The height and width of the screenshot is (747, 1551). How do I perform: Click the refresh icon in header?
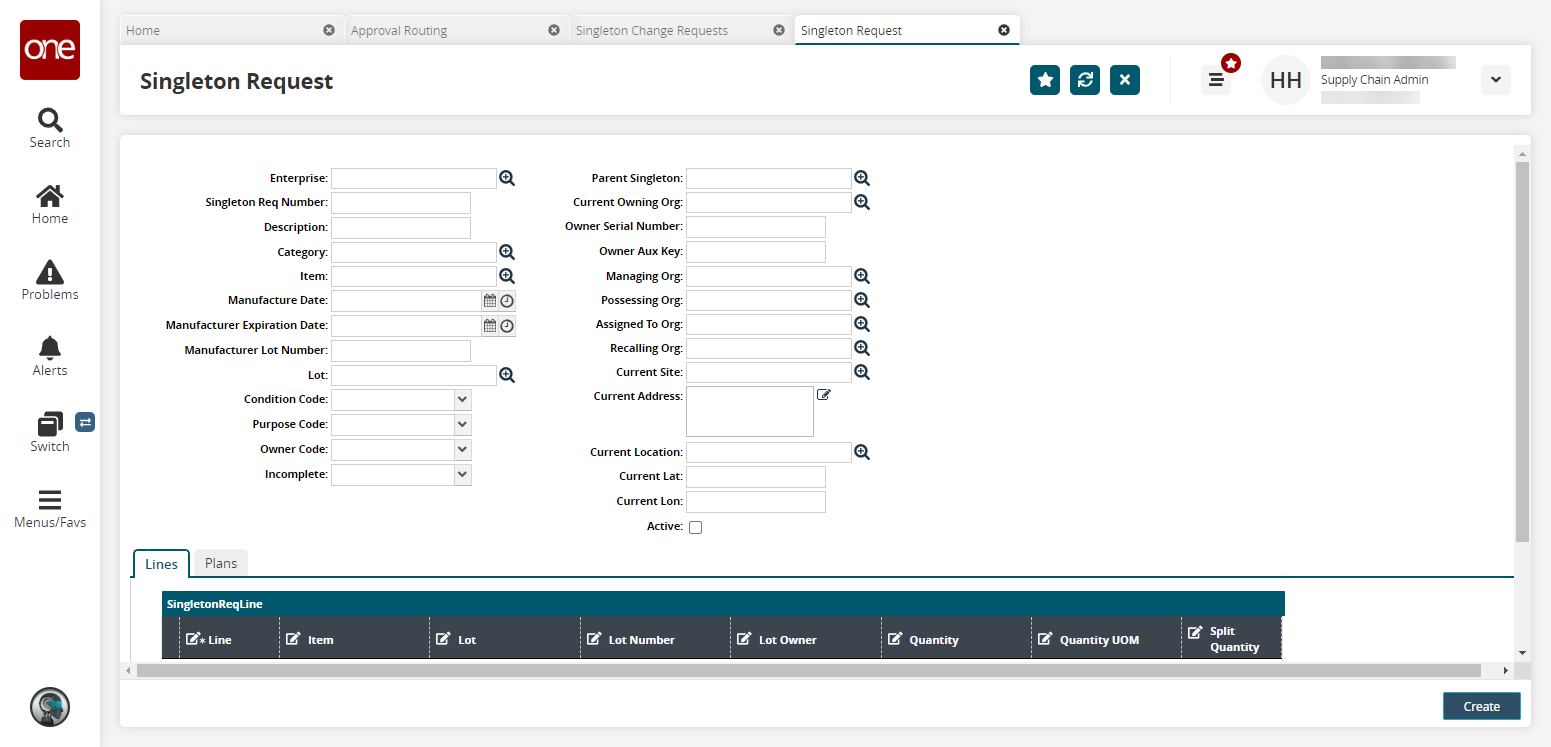coord(1085,80)
